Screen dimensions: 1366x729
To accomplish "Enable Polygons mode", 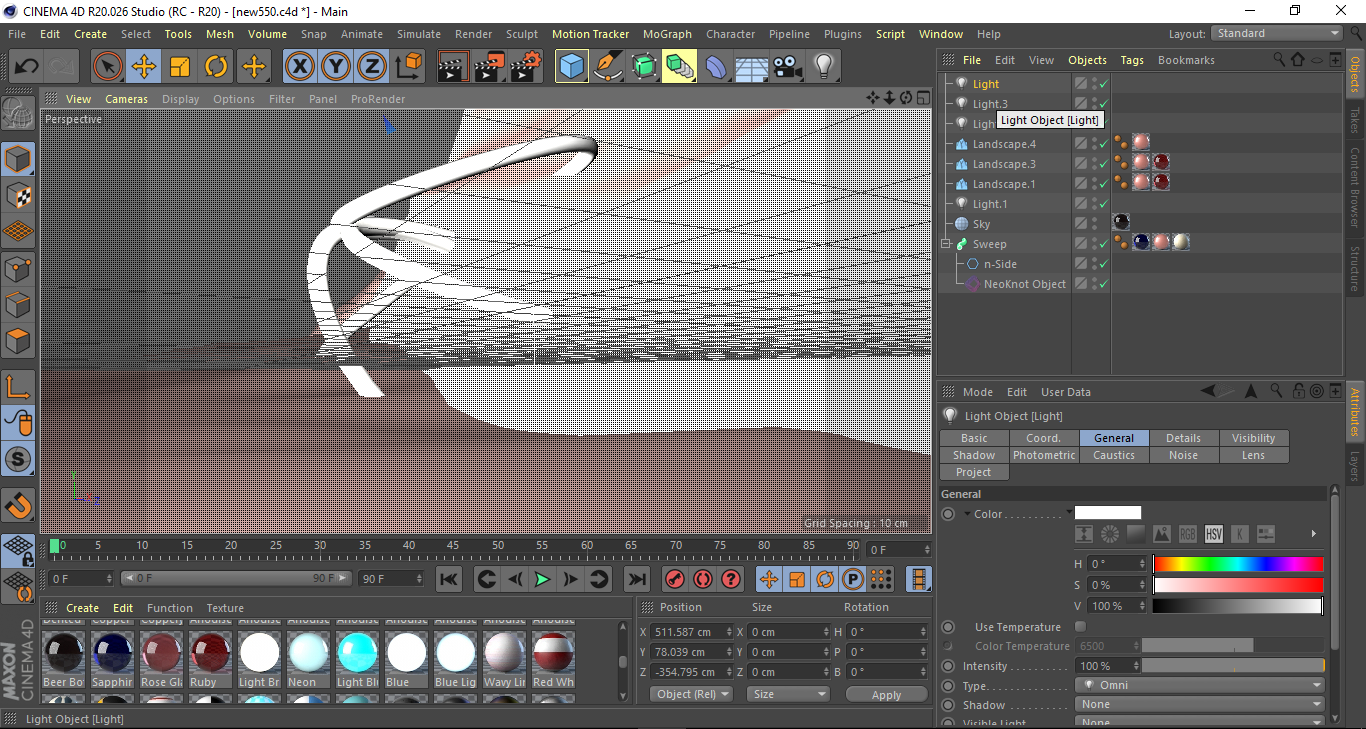I will (x=18, y=341).
